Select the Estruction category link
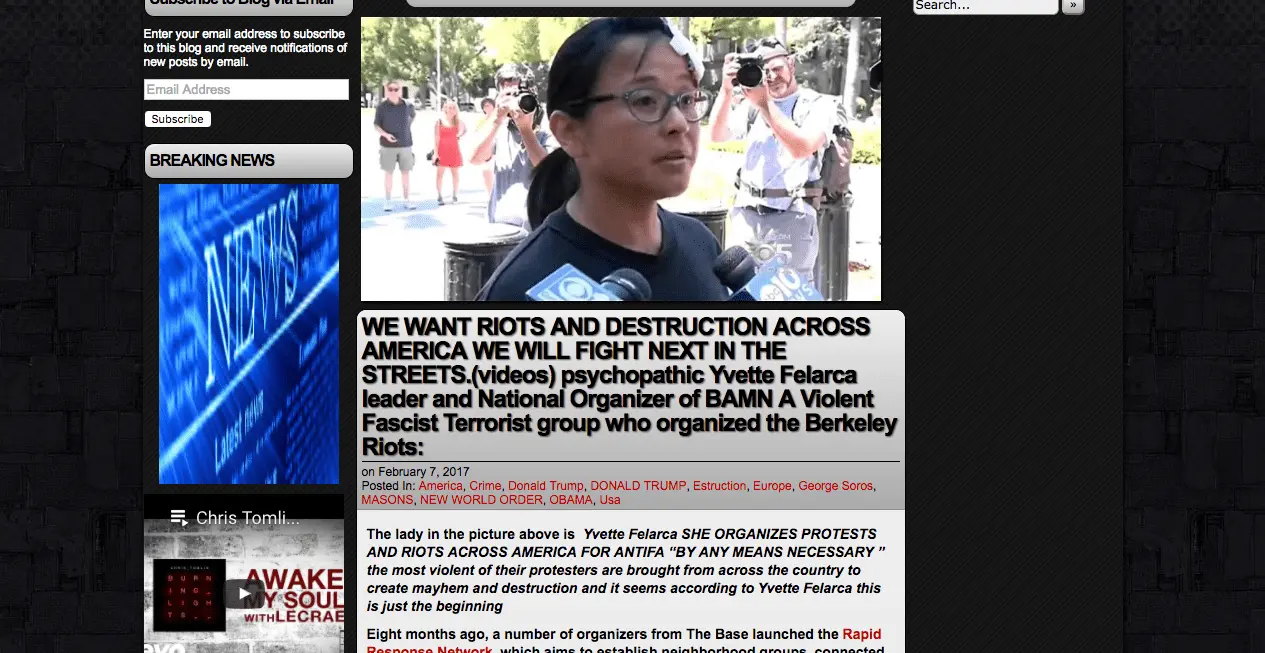Viewport: 1265px width, 653px height. pyautogui.click(x=719, y=486)
